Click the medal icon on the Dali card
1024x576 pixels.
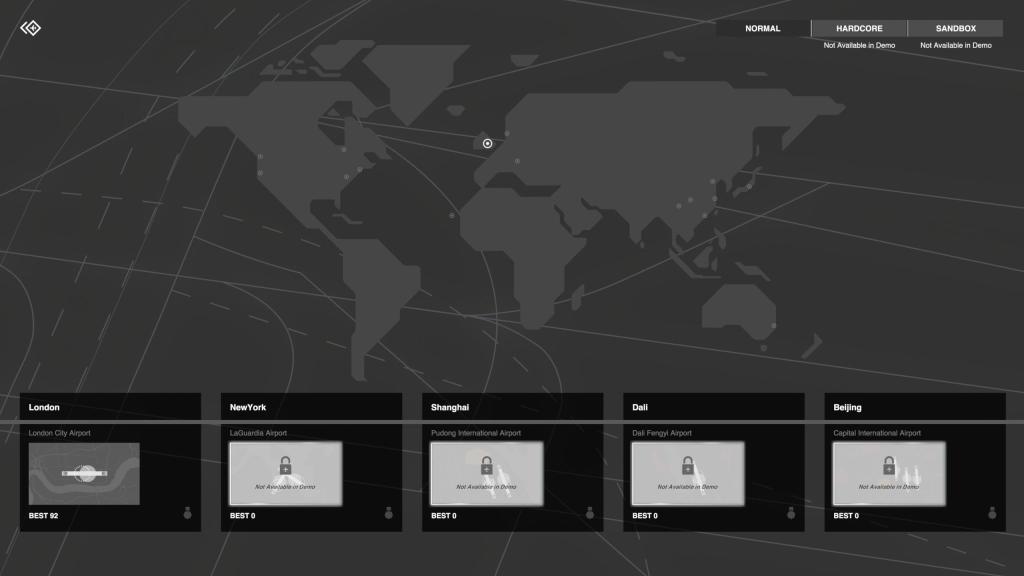(791, 514)
